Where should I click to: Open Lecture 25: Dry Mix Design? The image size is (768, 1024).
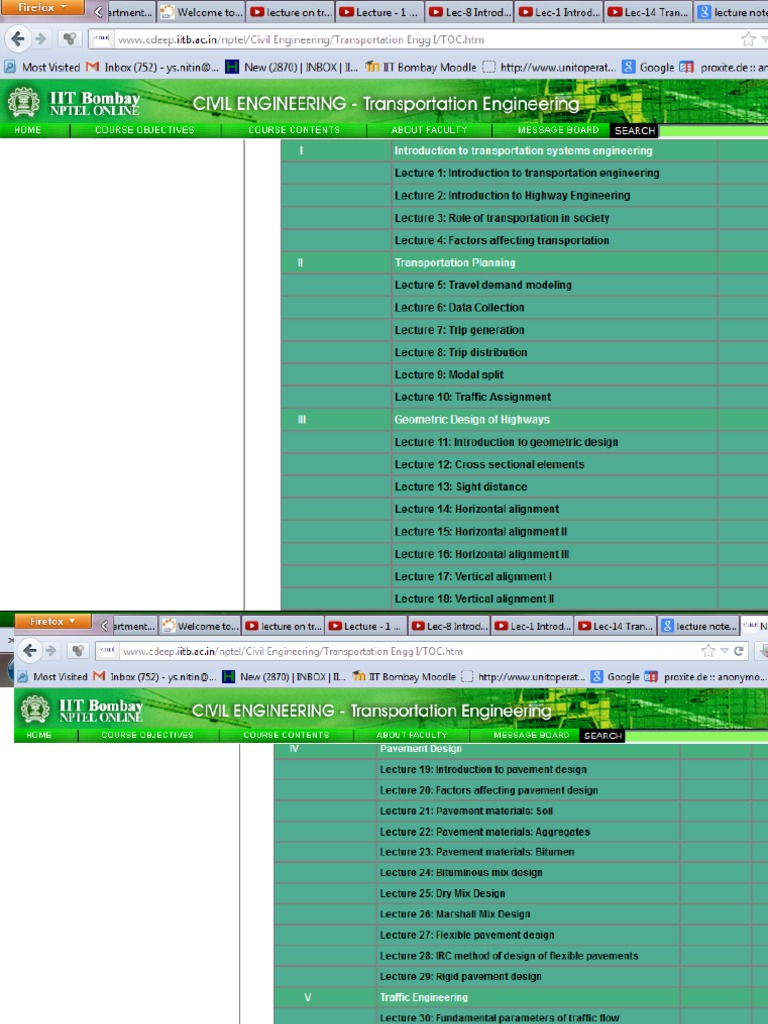[442, 893]
